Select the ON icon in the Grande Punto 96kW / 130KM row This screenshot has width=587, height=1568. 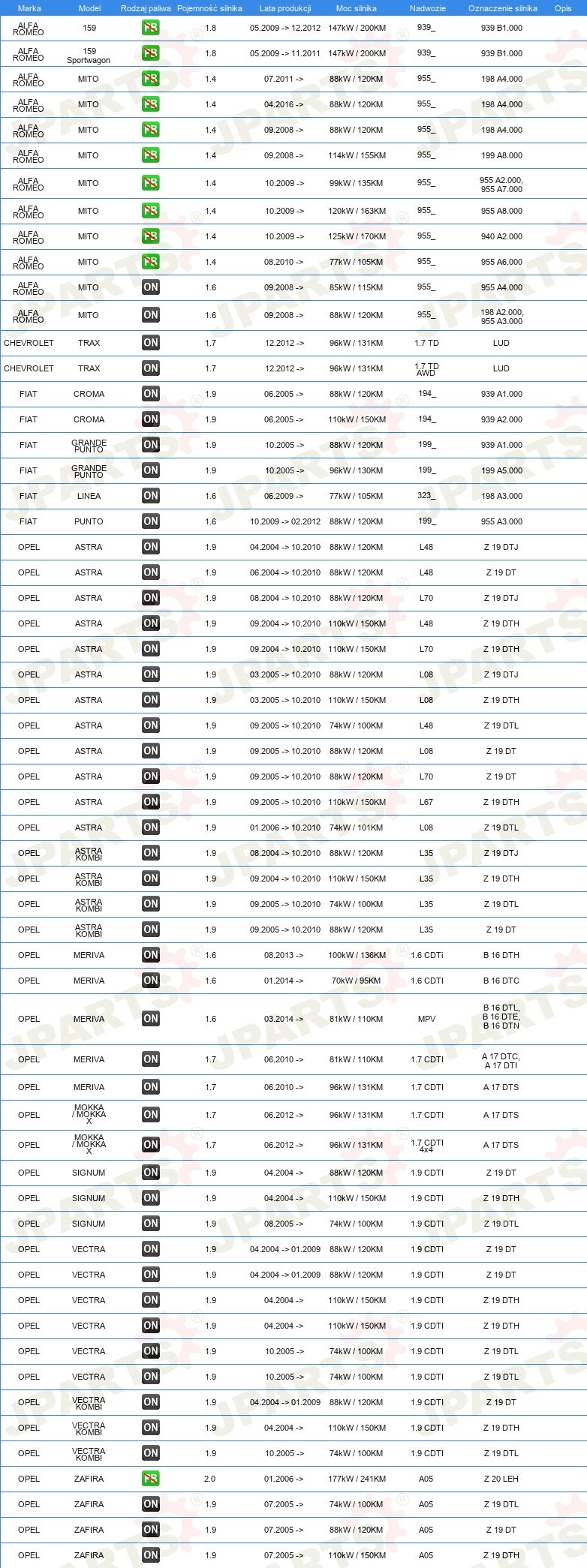150,470
